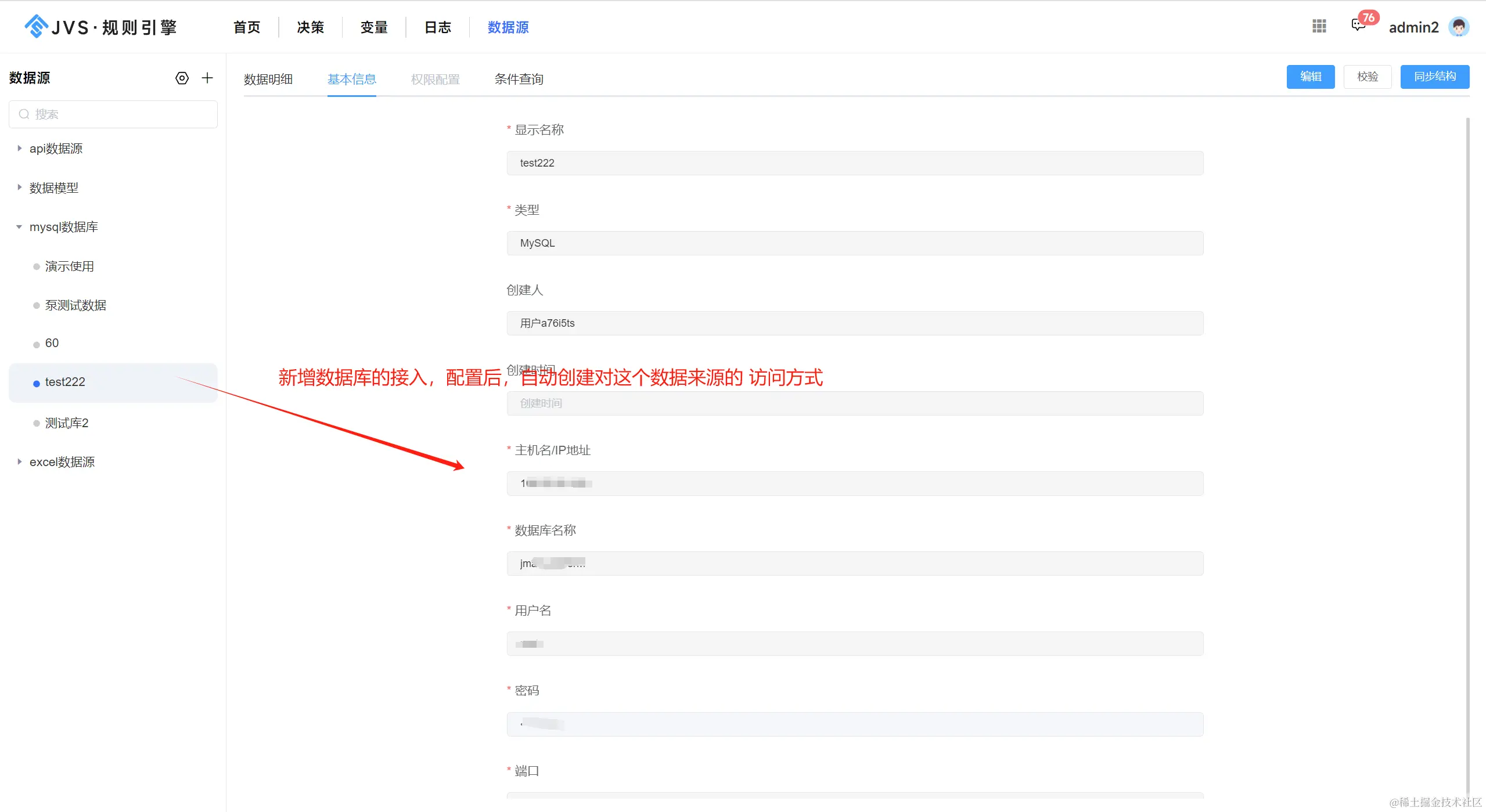Click the search magnifier icon in sidebar
The image size is (1486, 812).
pos(24,114)
